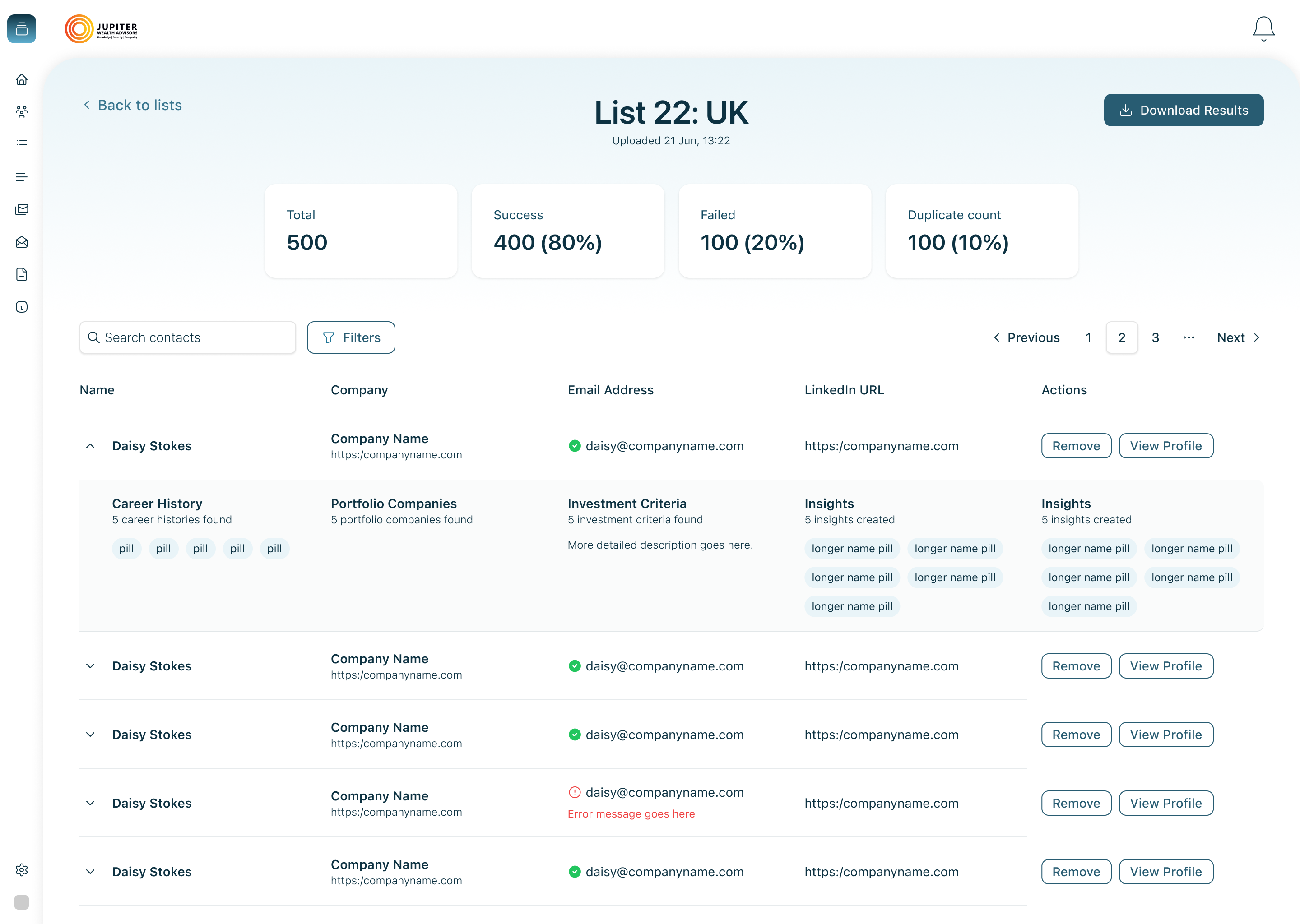Click the Failed 100 (20%) card
1300x924 pixels.
click(775, 231)
